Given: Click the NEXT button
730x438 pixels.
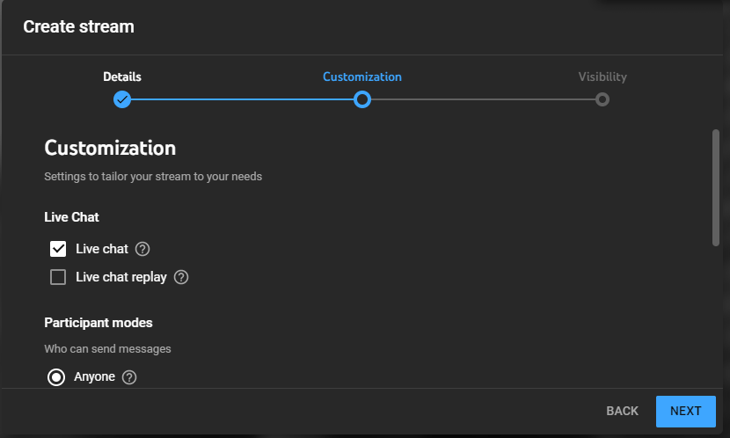Looking at the screenshot, I should click(x=686, y=411).
